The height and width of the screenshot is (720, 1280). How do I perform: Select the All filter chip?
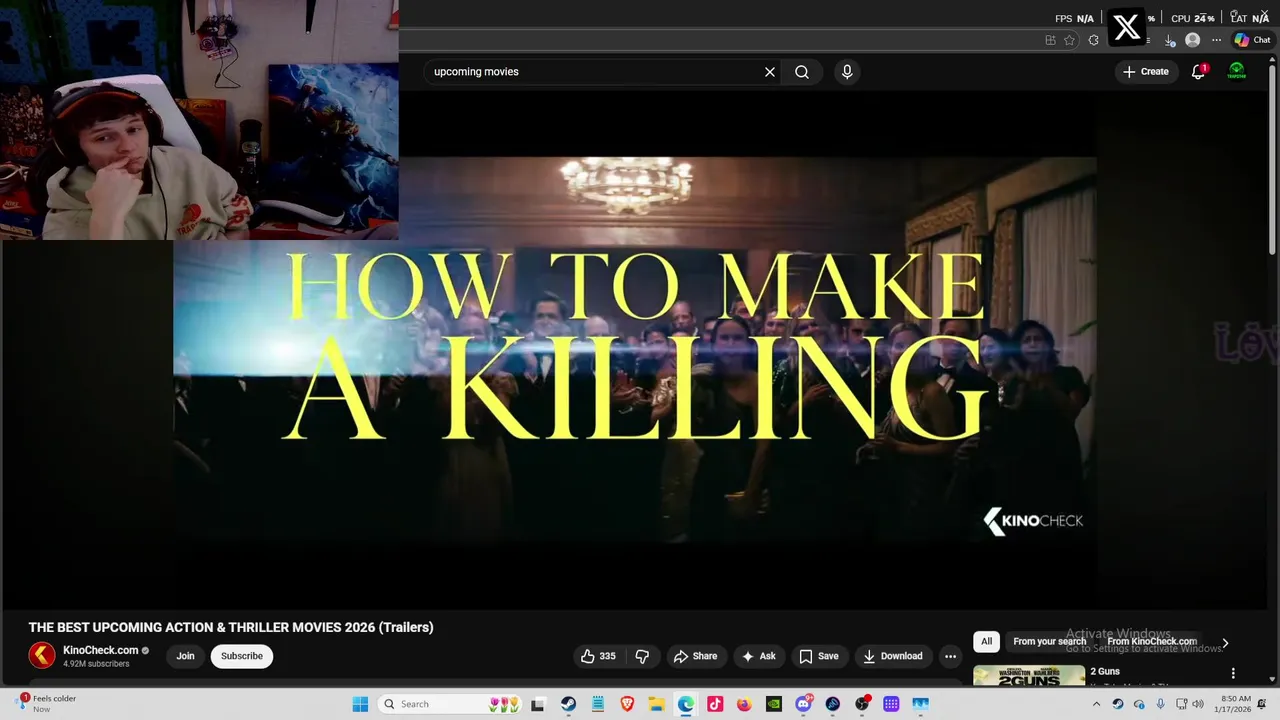[986, 641]
